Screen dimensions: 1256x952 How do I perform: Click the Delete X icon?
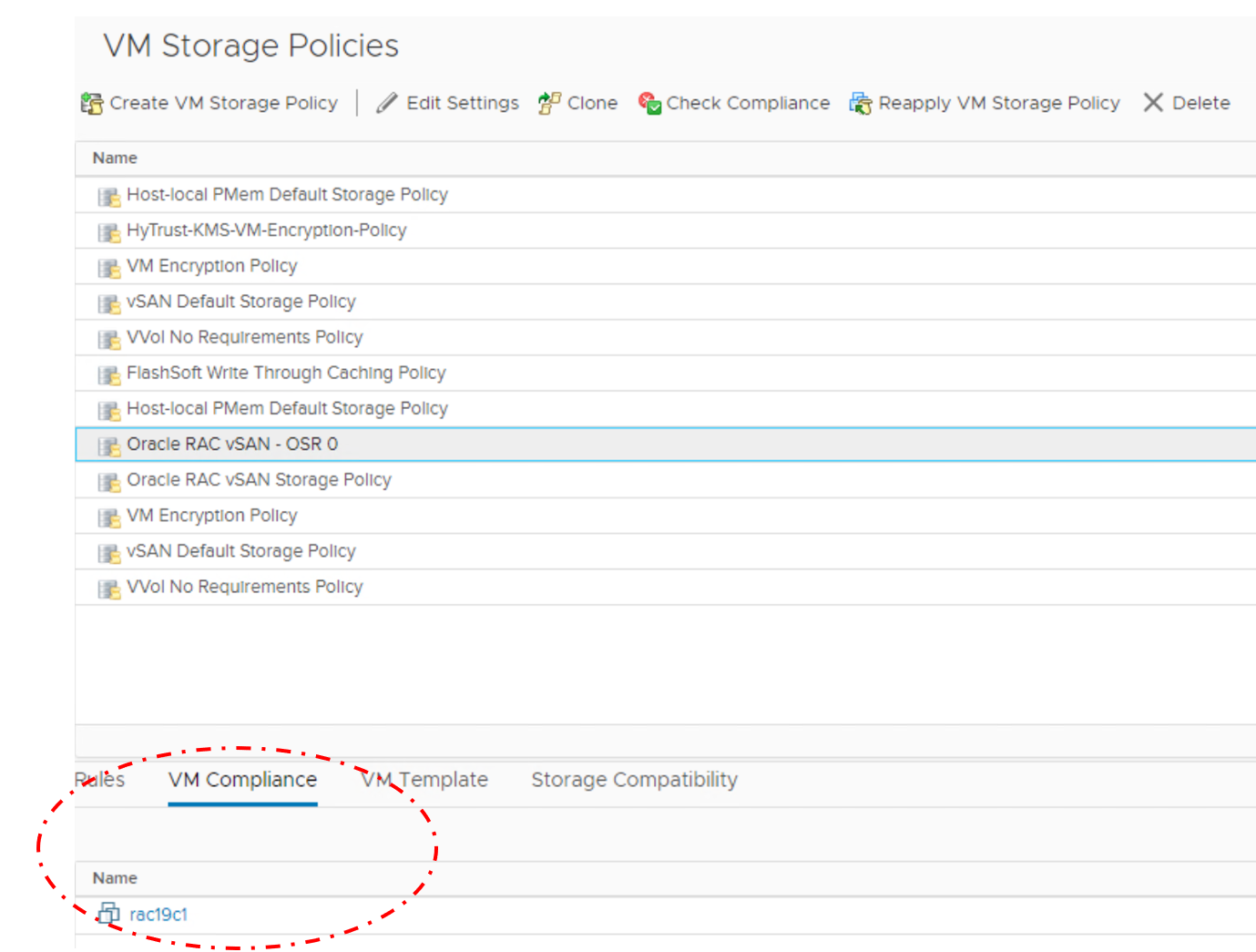click(1153, 103)
